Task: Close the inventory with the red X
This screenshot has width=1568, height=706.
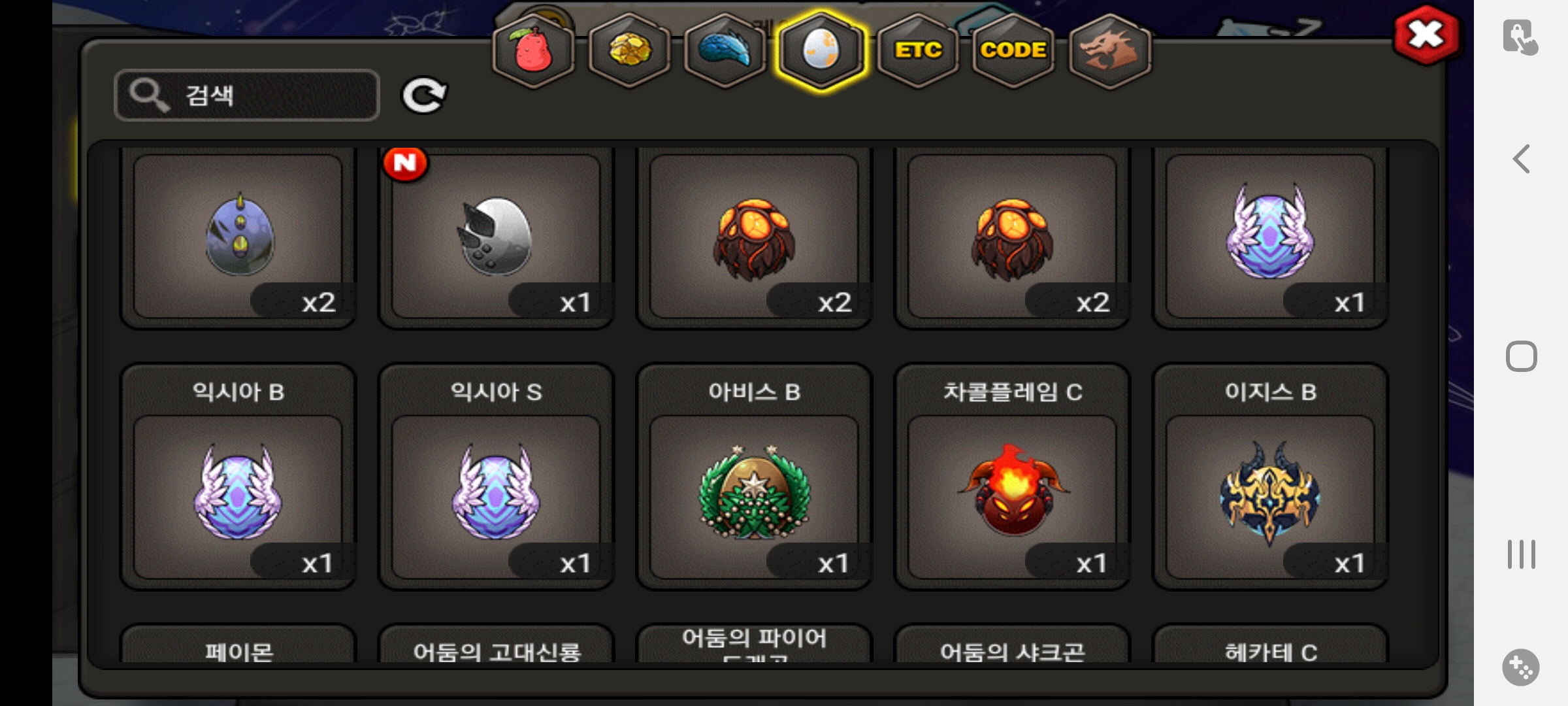Action: pyautogui.click(x=1426, y=35)
